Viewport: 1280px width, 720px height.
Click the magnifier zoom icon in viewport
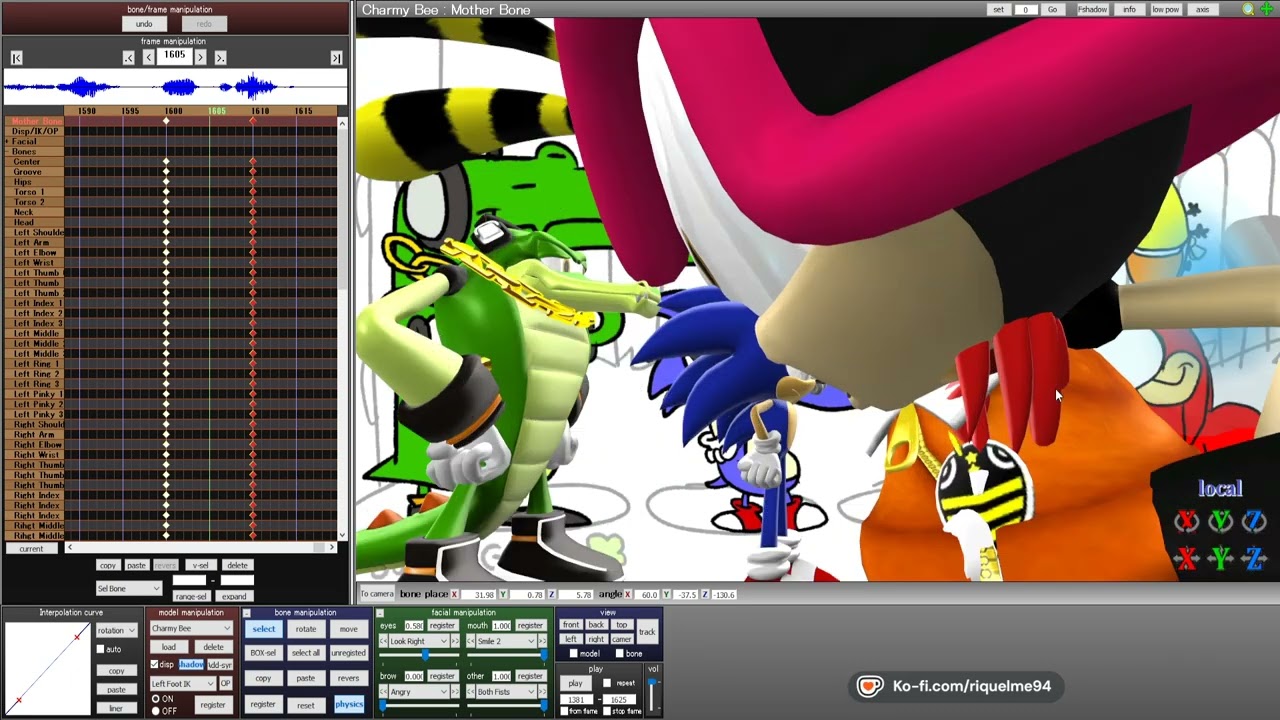click(1248, 10)
